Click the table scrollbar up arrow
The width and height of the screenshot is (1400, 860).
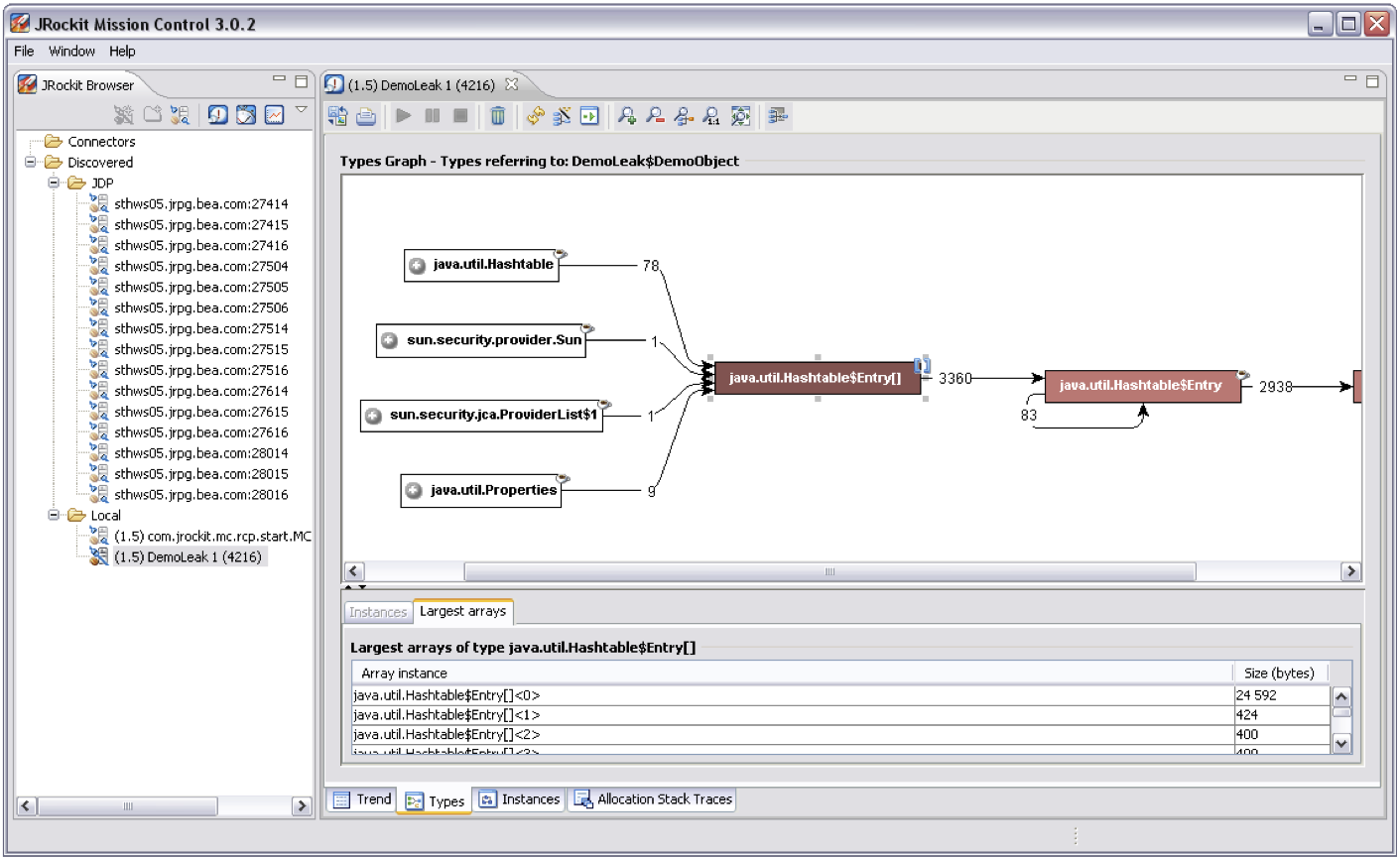(1341, 696)
